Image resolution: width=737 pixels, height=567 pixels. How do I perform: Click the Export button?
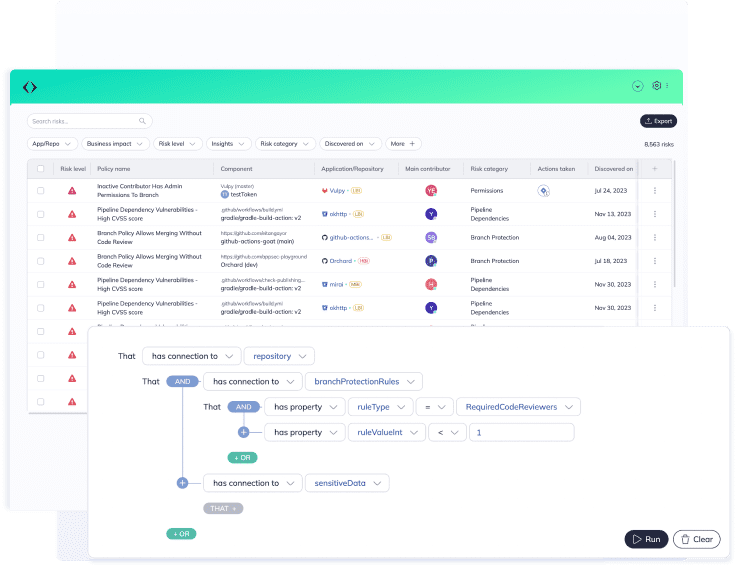pos(657,121)
